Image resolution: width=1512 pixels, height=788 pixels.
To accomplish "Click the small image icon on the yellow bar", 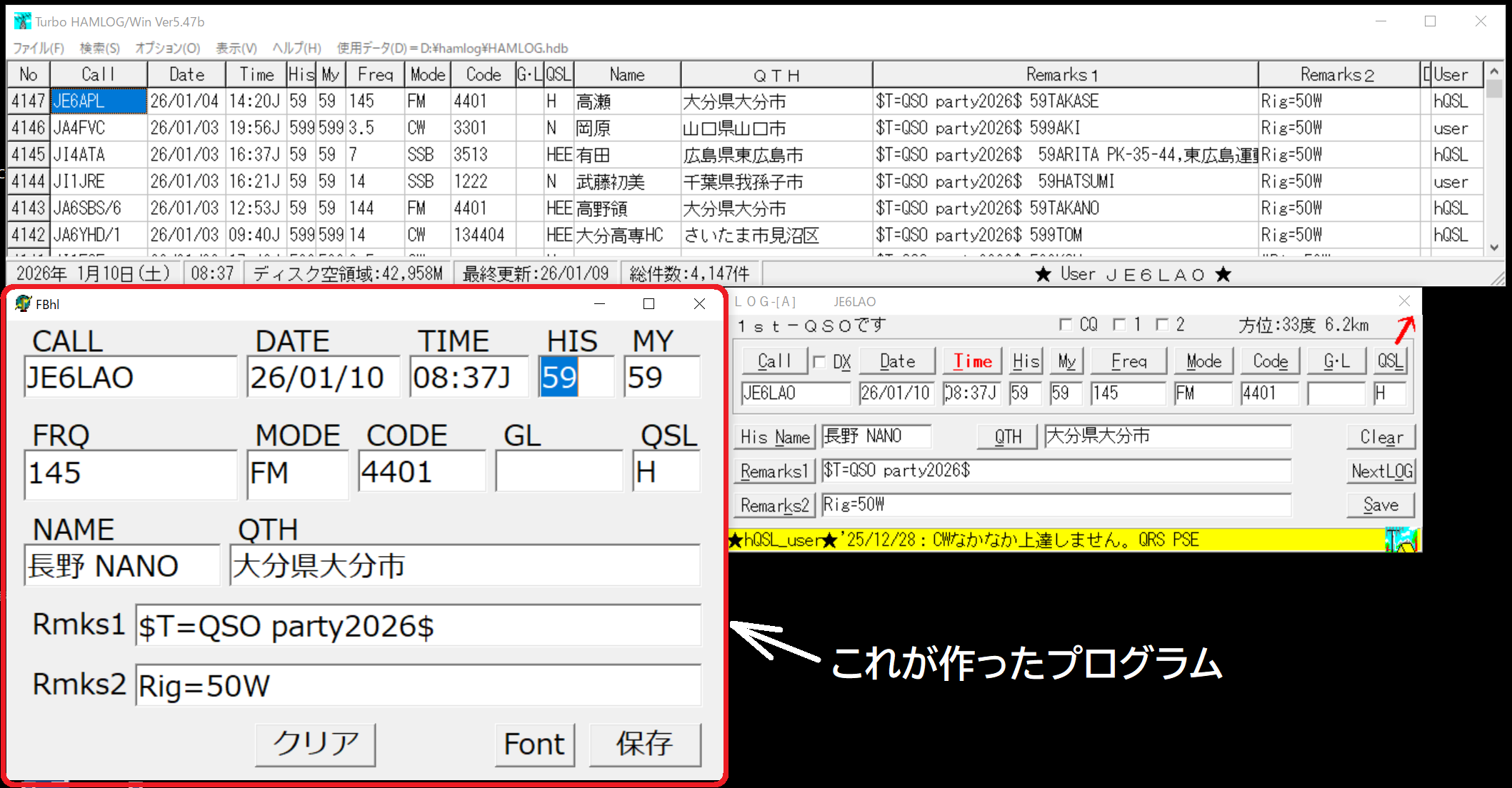I will tap(1401, 540).
